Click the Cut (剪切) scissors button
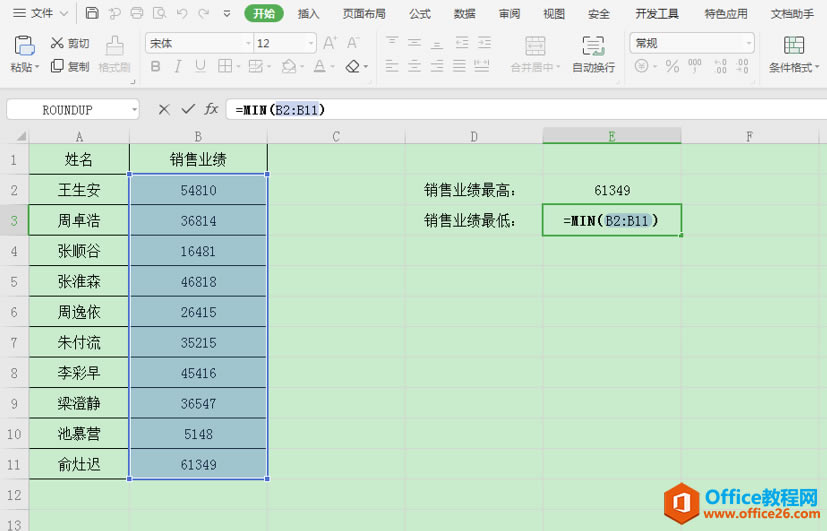 click(69, 43)
